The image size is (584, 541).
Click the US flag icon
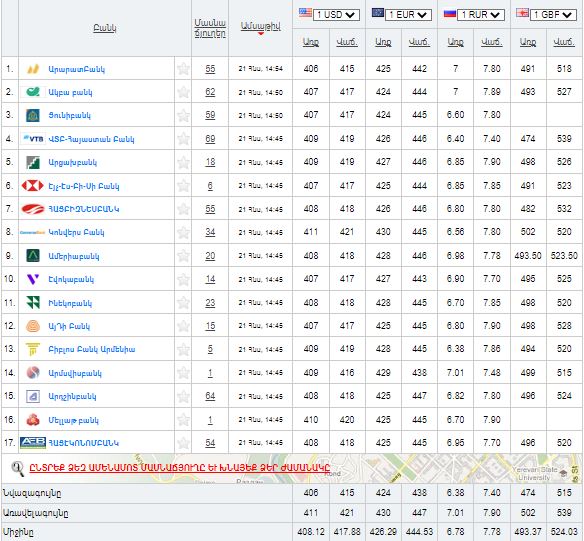pyautogui.click(x=305, y=13)
